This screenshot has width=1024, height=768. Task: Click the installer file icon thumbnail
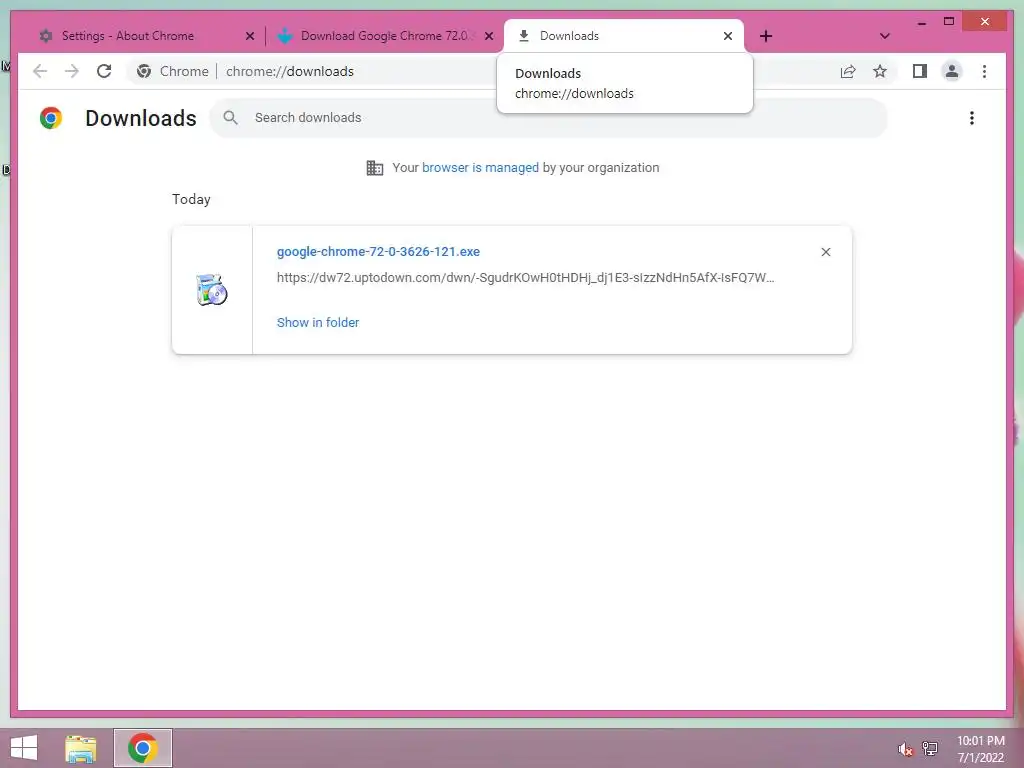point(212,290)
